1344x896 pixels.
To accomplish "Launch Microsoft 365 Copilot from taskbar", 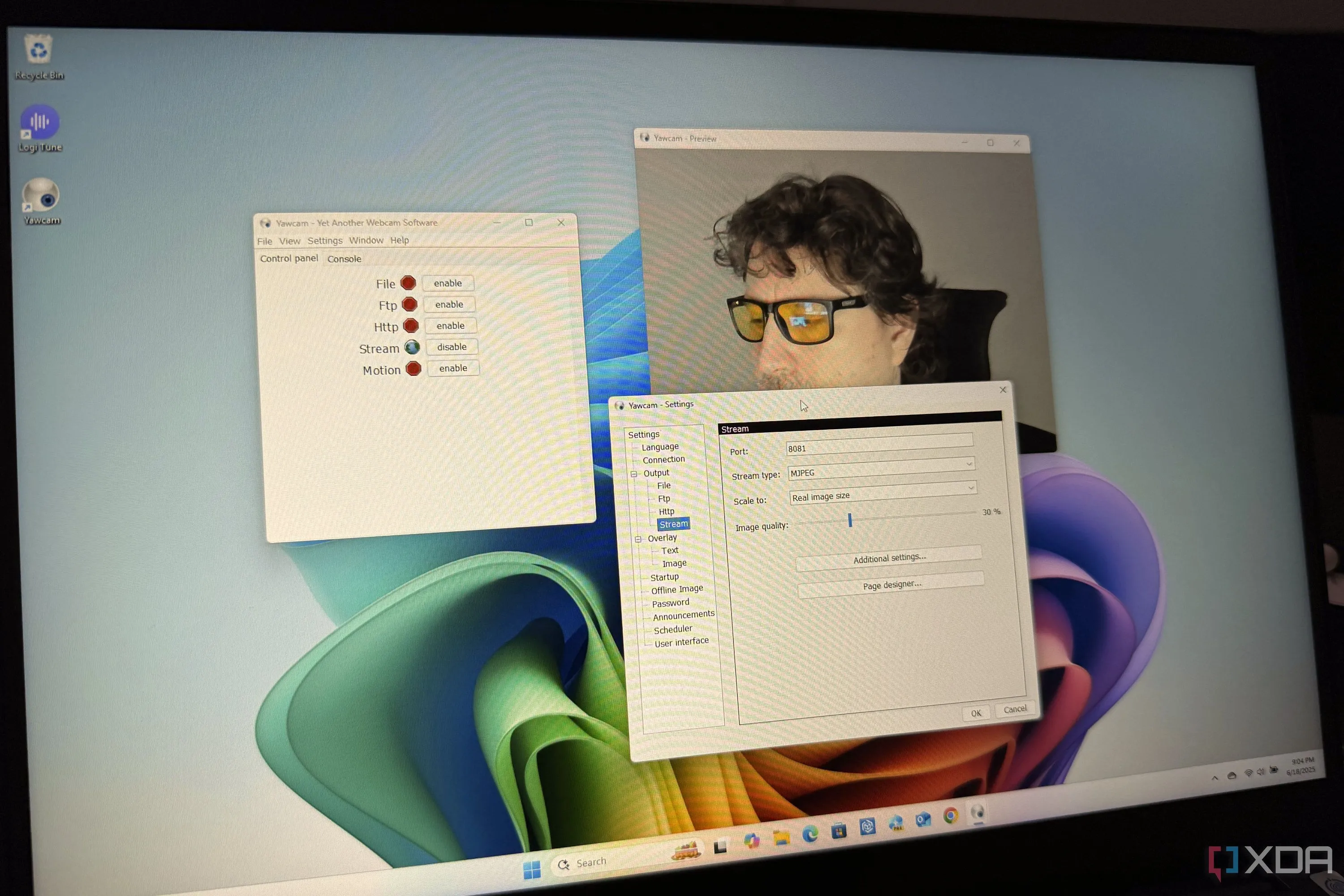I will pos(751,840).
